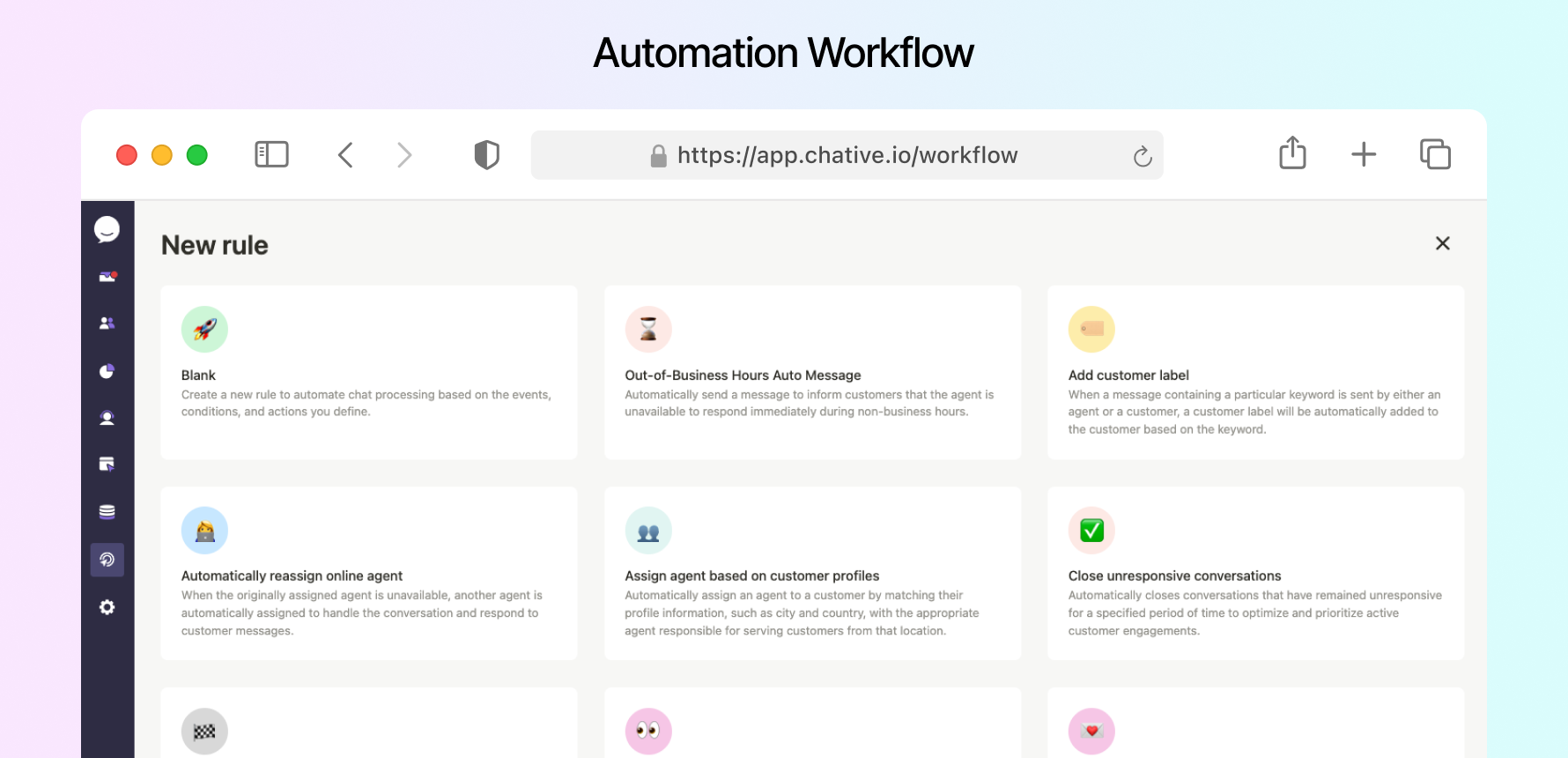Click the description about matching city and country
The image size is (1568, 758).
click(x=802, y=613)
